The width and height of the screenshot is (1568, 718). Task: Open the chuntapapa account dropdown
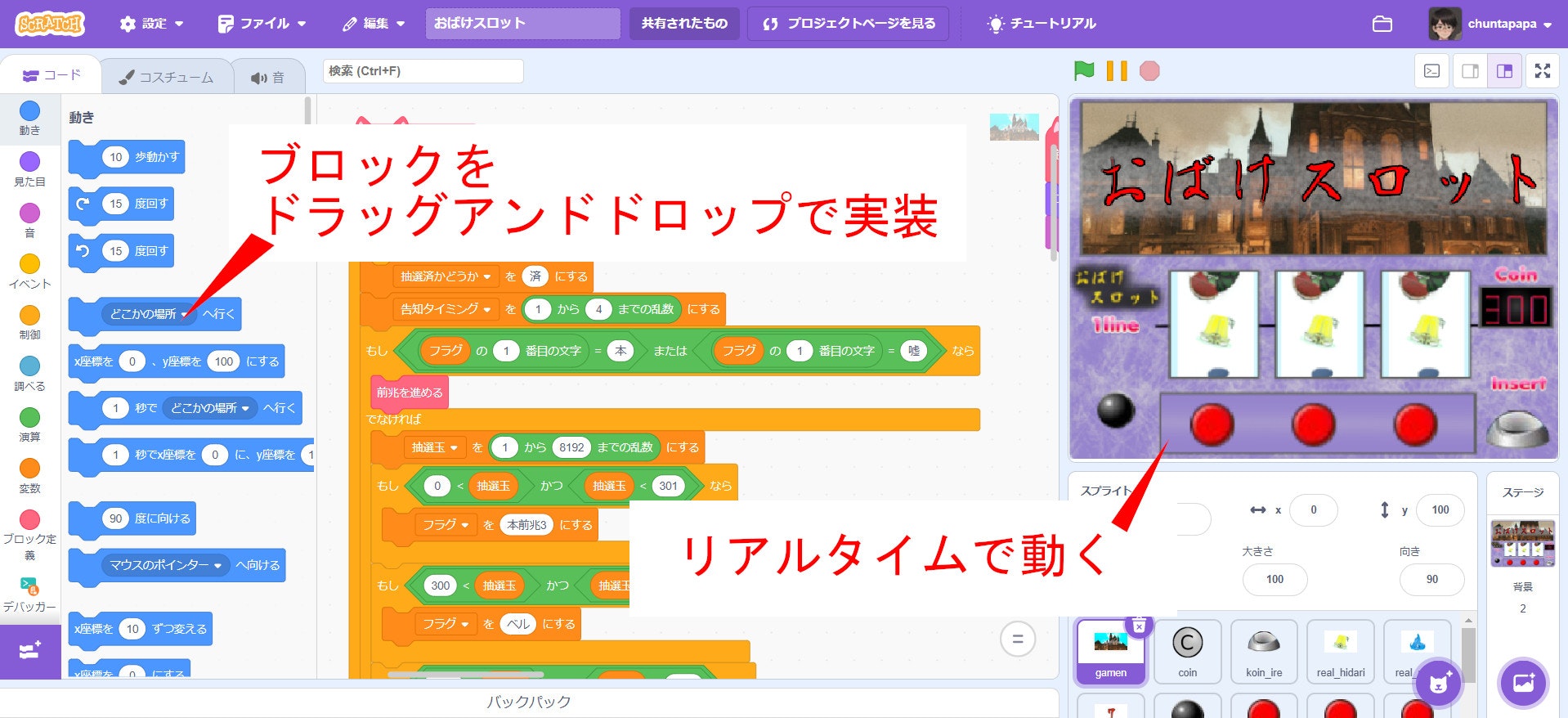pos(1490,24)
